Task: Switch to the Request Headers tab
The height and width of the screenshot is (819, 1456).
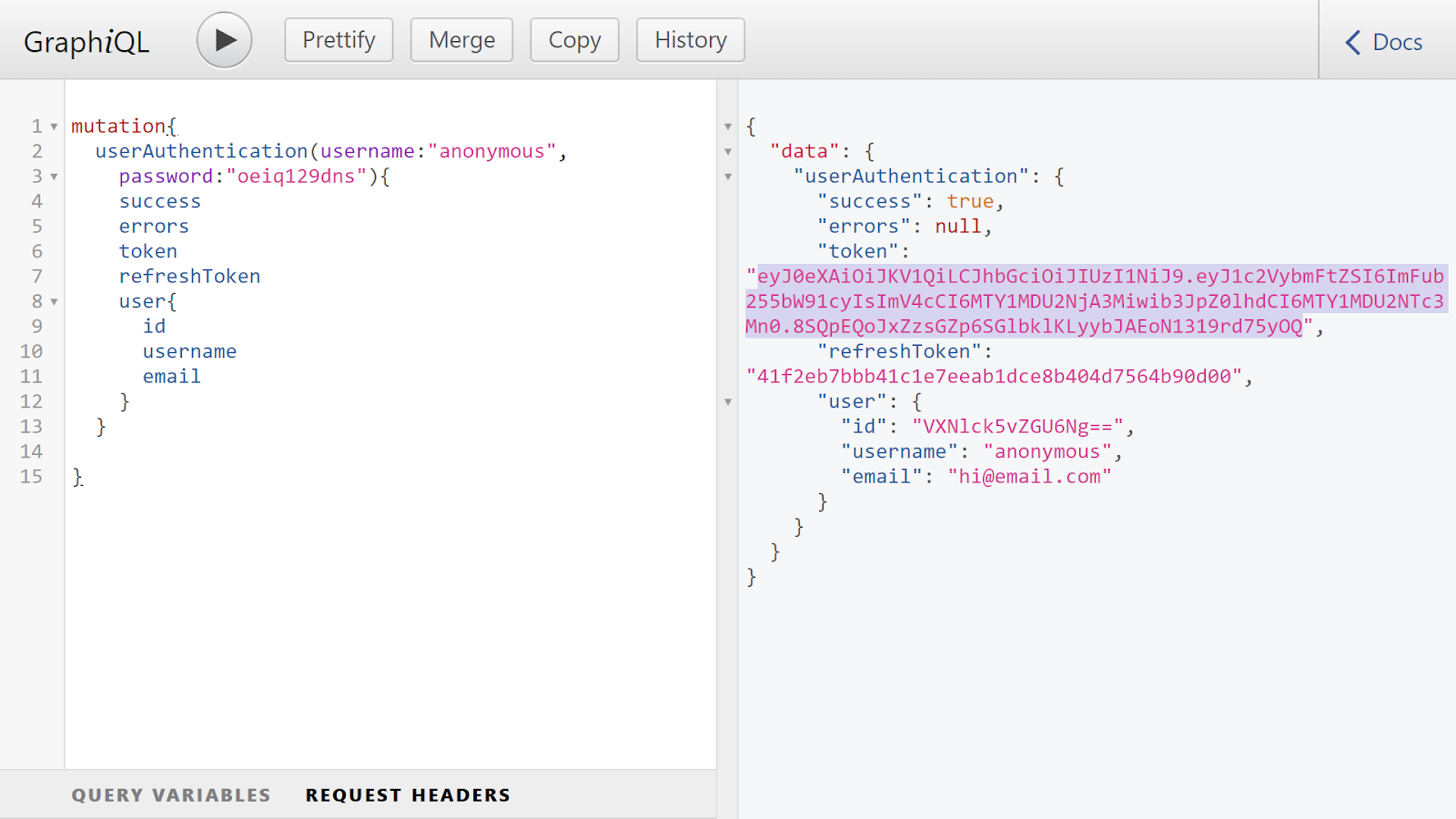Action: coord(408,795)
